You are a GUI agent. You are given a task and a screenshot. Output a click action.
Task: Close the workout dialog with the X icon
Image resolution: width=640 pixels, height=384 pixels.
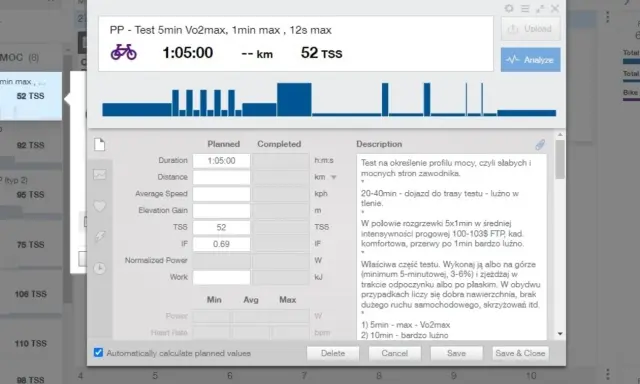coord(555,8)
